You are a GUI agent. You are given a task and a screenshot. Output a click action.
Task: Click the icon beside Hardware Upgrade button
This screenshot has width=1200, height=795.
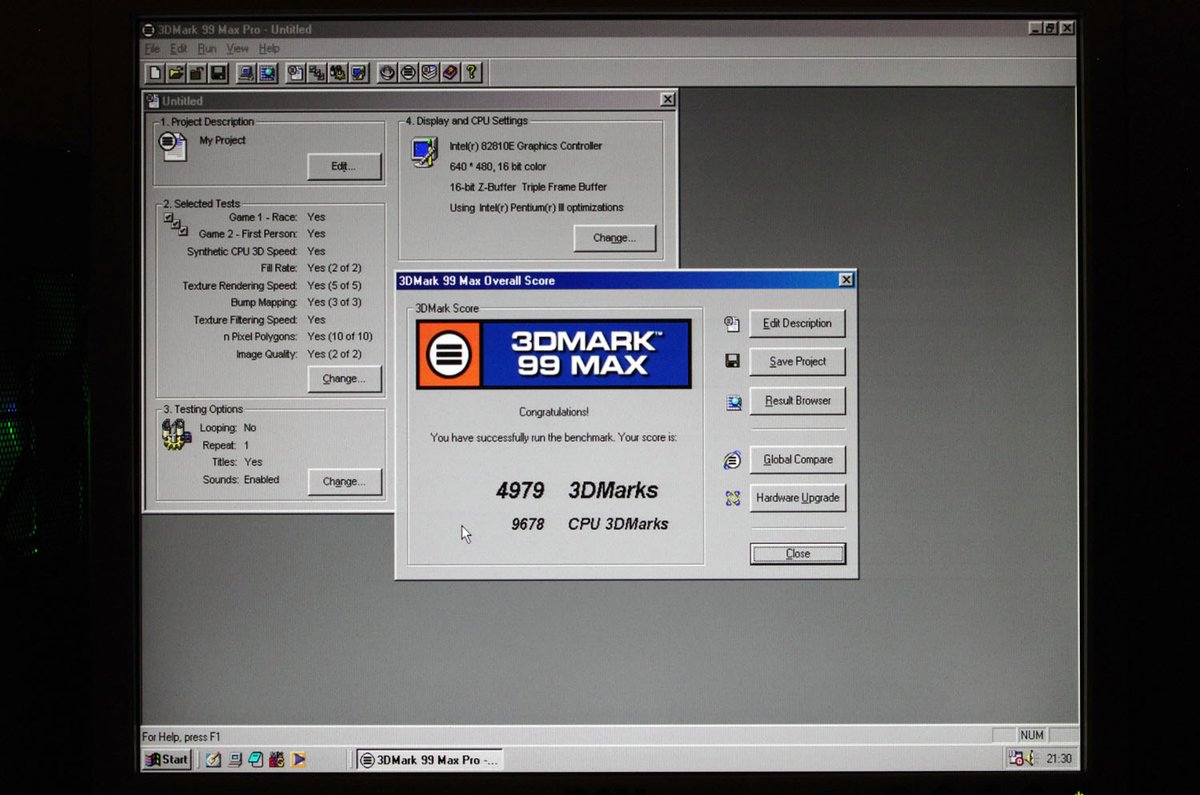[732, 498]
